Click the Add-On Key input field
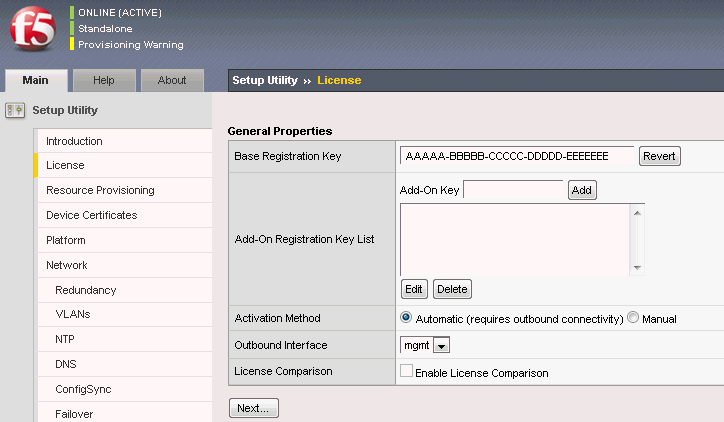This screenshot has height=422, width=724. tap(513, 190)
